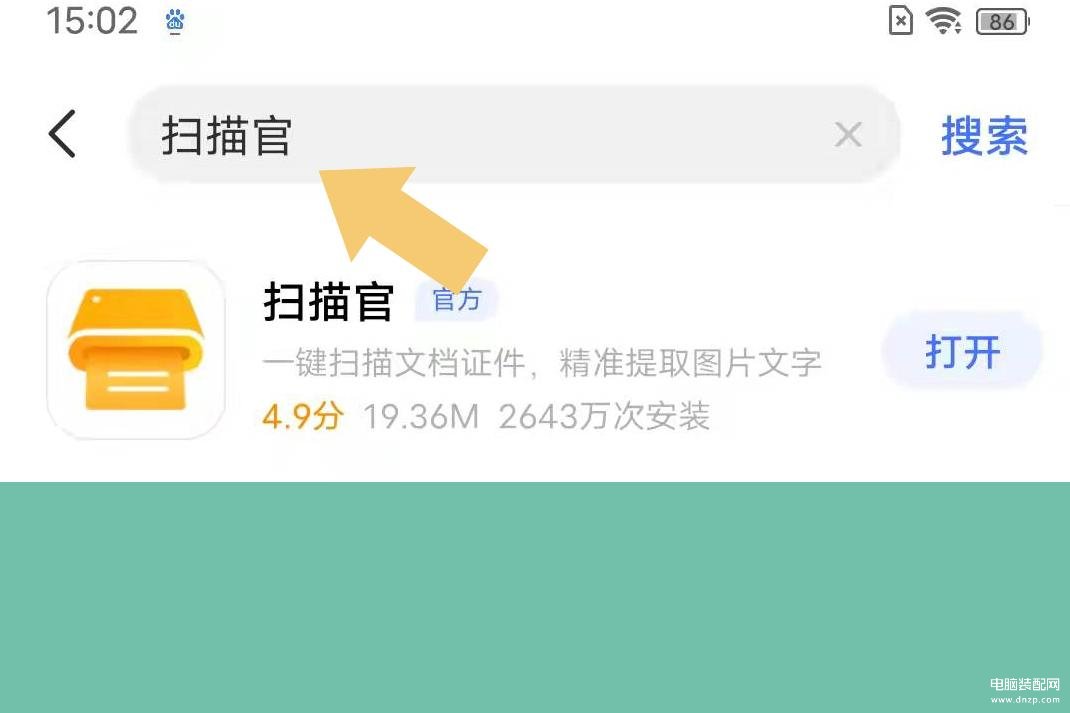1070x713 pixels.
Task: Open the orange 扫描官 scanner app icon
Action: pos(136,349)
